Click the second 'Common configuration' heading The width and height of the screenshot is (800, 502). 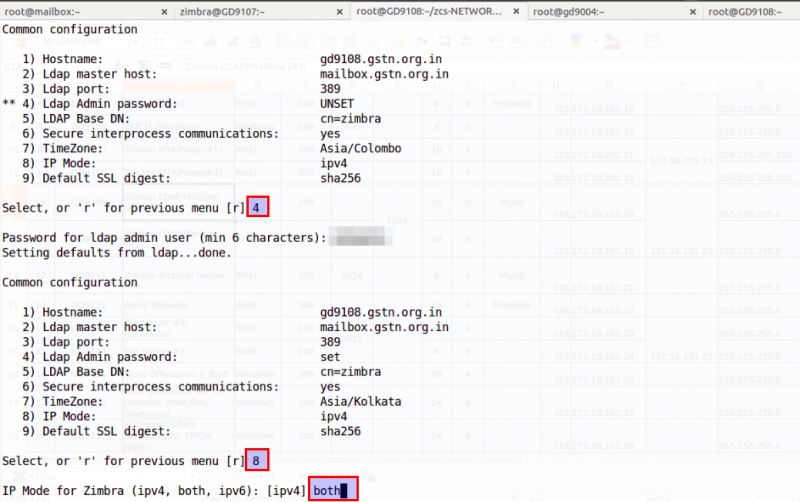point(70,283)
